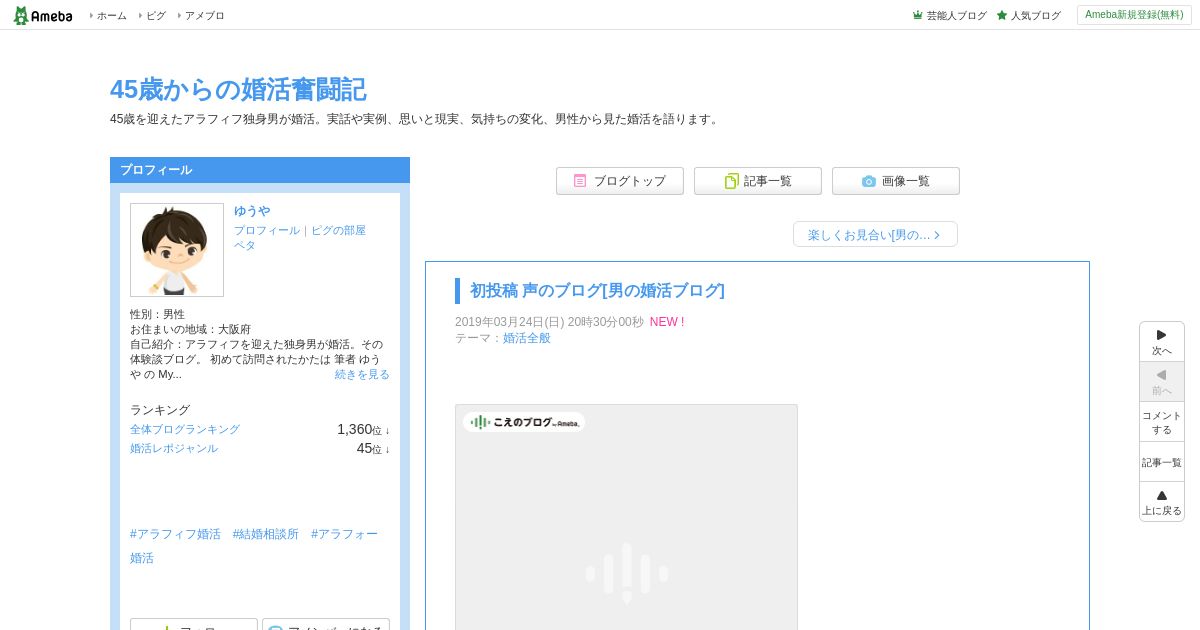Open hashtag #結婚相談所
This screenshot has width=1200, height=630.
coord(266,534)
